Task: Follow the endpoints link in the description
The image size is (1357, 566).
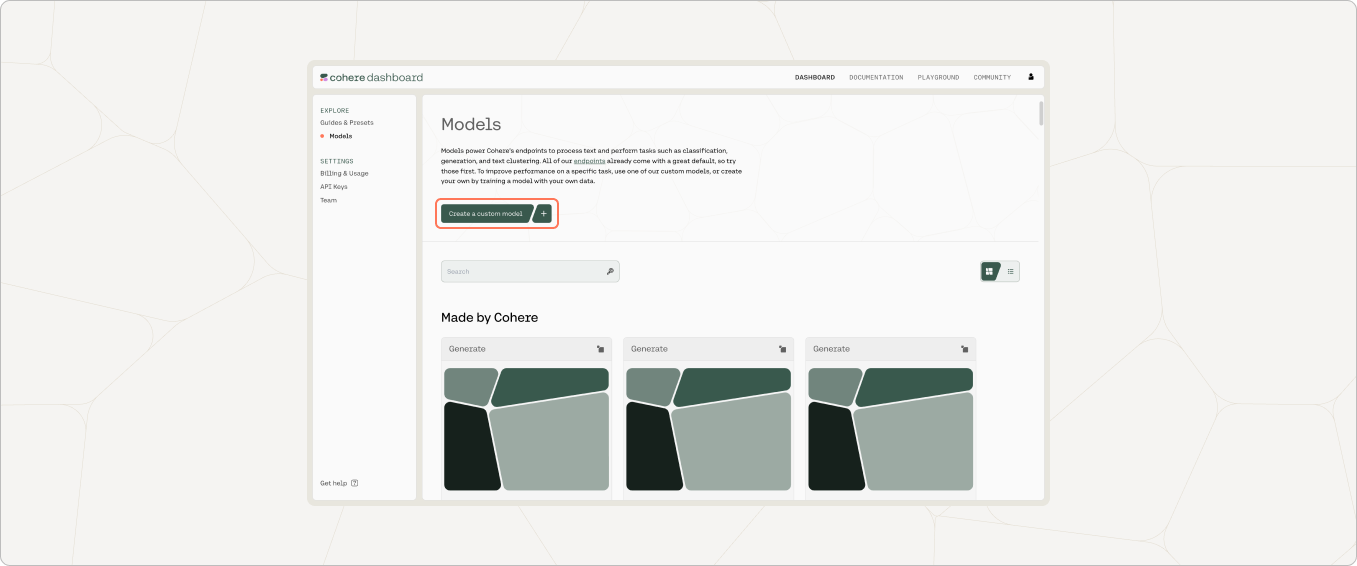Action: pyautogui.click(x=589, y=161)
